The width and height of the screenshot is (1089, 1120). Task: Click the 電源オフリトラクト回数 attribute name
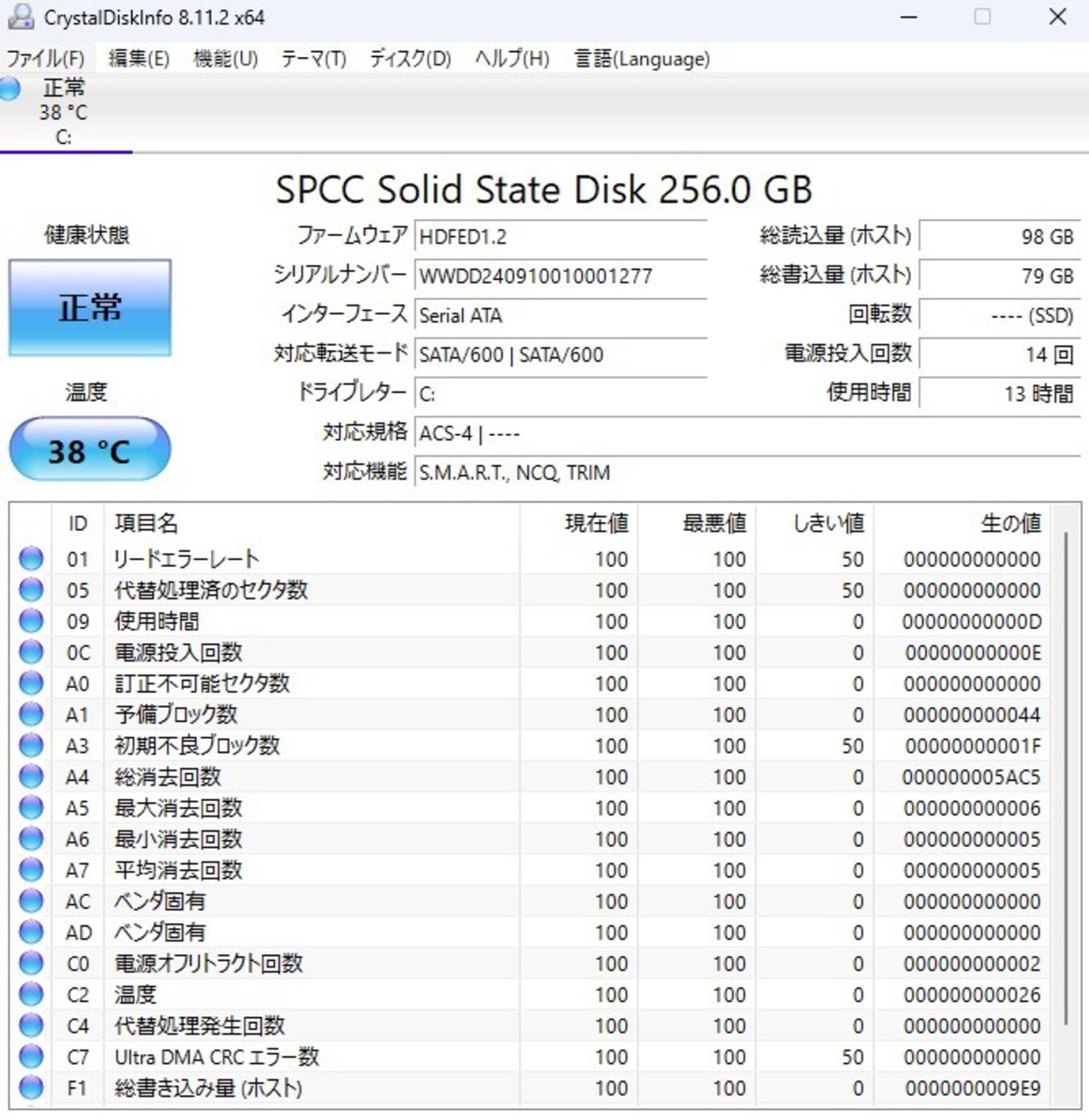208,964
